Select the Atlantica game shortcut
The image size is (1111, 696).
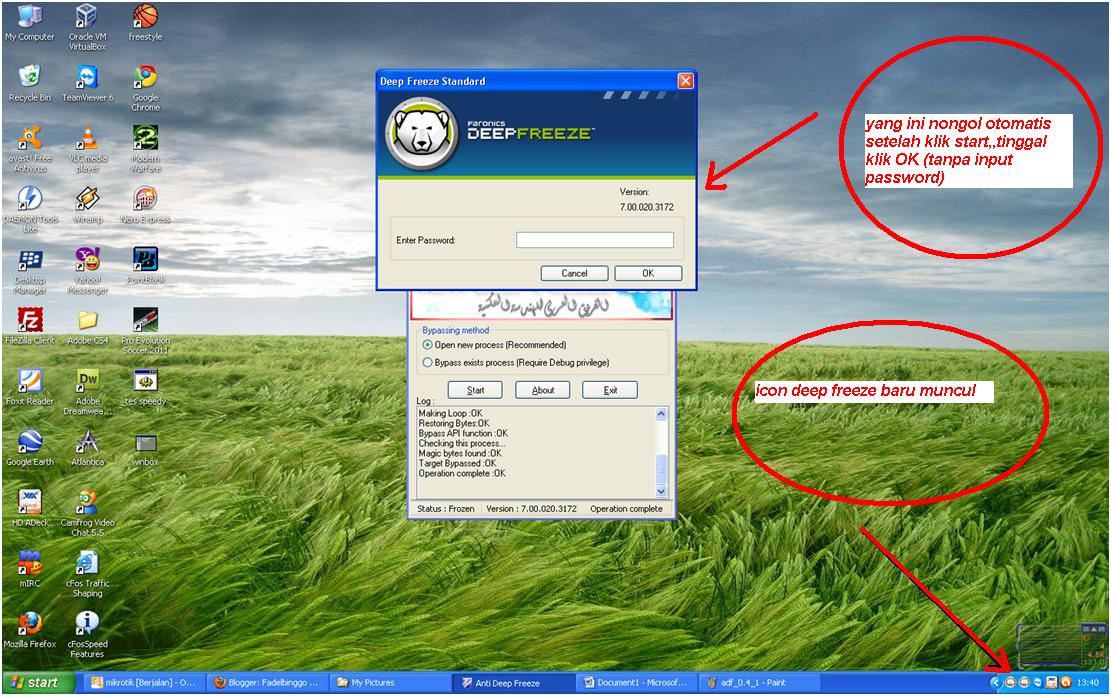coord(87,448)
